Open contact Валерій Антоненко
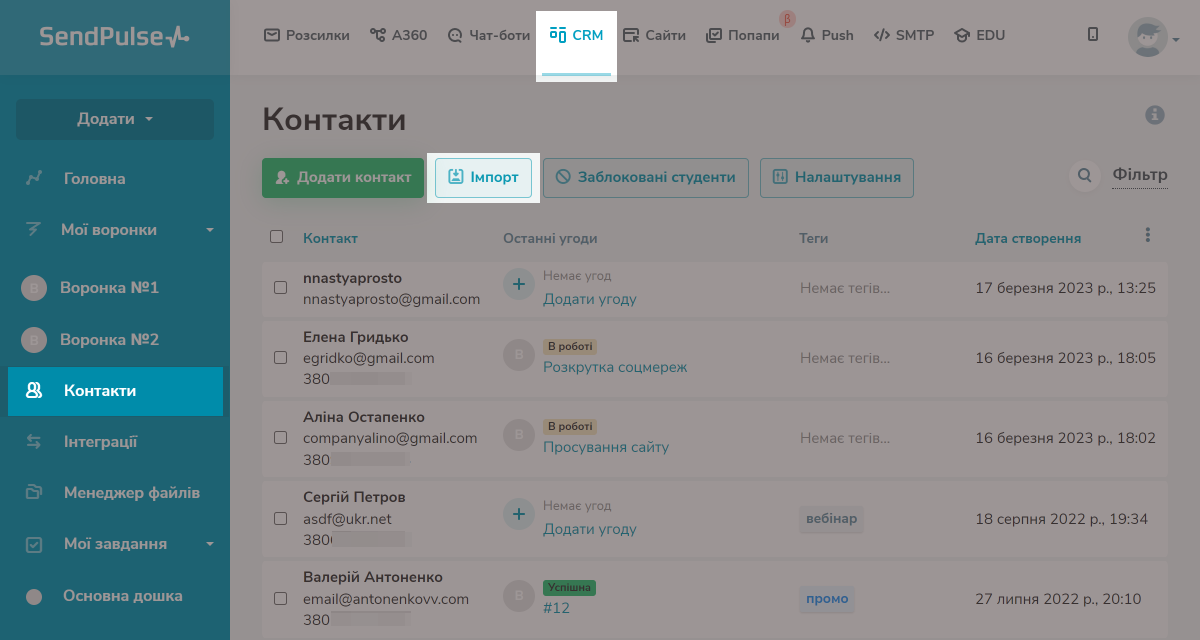Image resolution: width=1200 pixels, height=640 pixels. (x=373, y=577)
